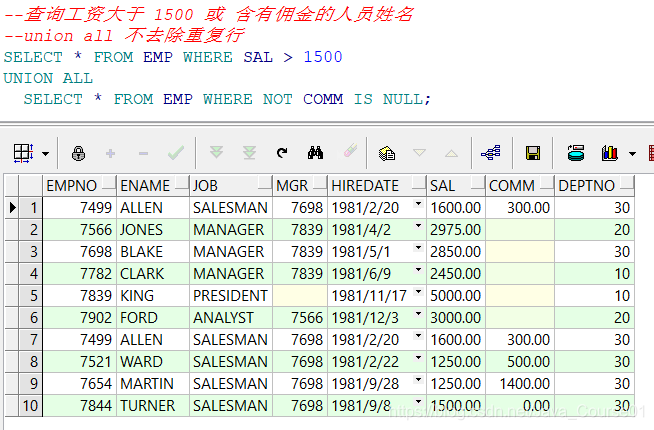The image size is (654, 430).
Task: Click the SAL column header
Action: point(455,186)
